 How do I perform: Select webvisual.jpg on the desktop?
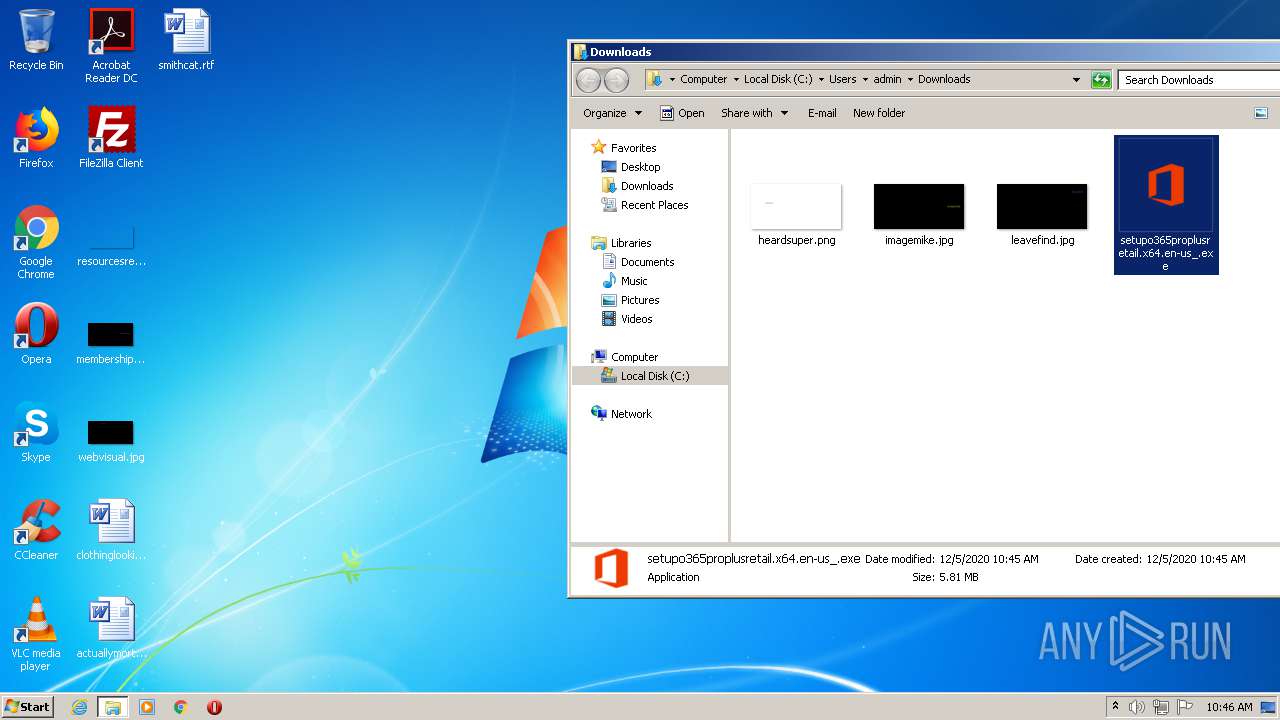[111, 441]
